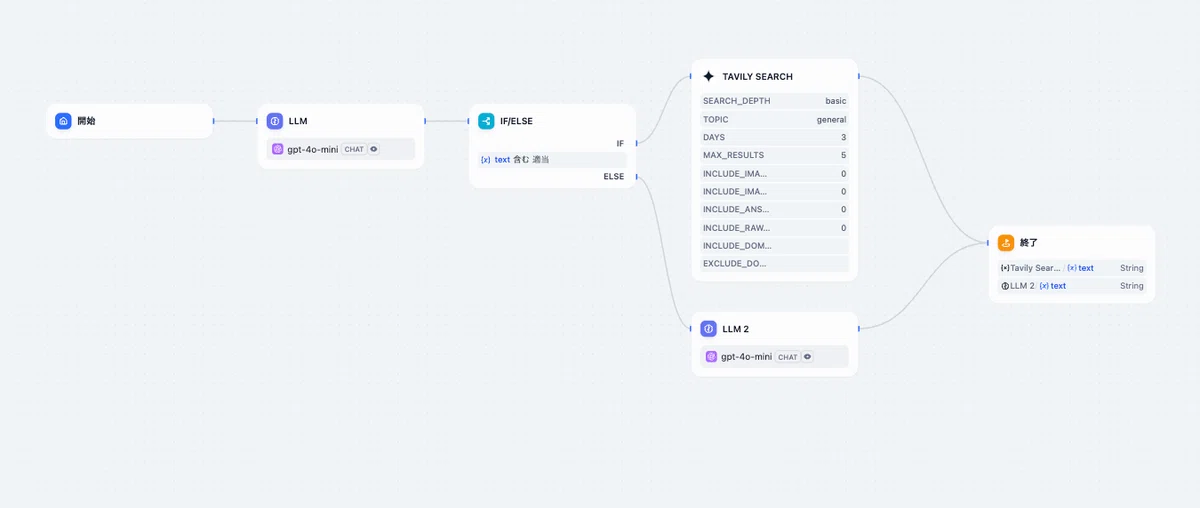The image size is (1200, 508).
Task: Click the IF label in IF/ELSE node
Action: point(620,144)
